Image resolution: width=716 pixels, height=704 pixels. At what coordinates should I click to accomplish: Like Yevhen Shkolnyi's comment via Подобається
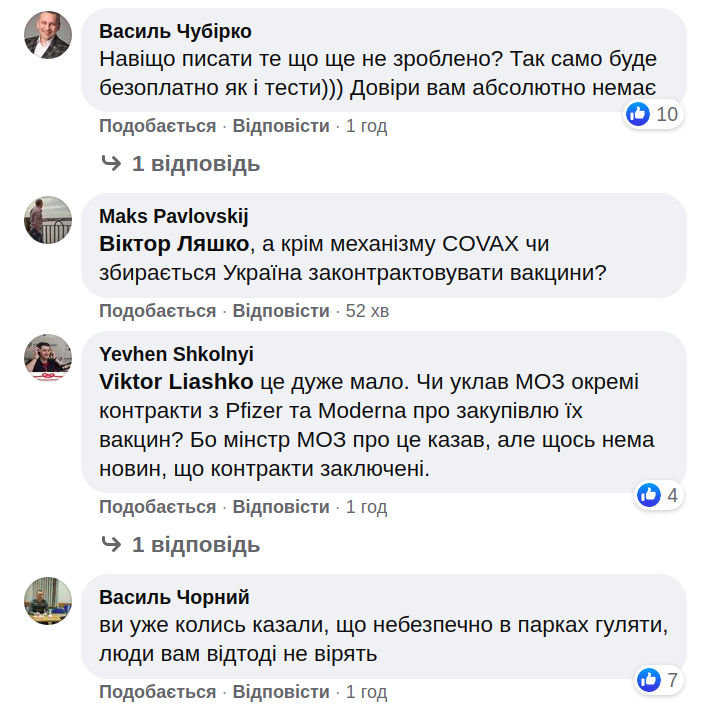click(x=157, y=507)
